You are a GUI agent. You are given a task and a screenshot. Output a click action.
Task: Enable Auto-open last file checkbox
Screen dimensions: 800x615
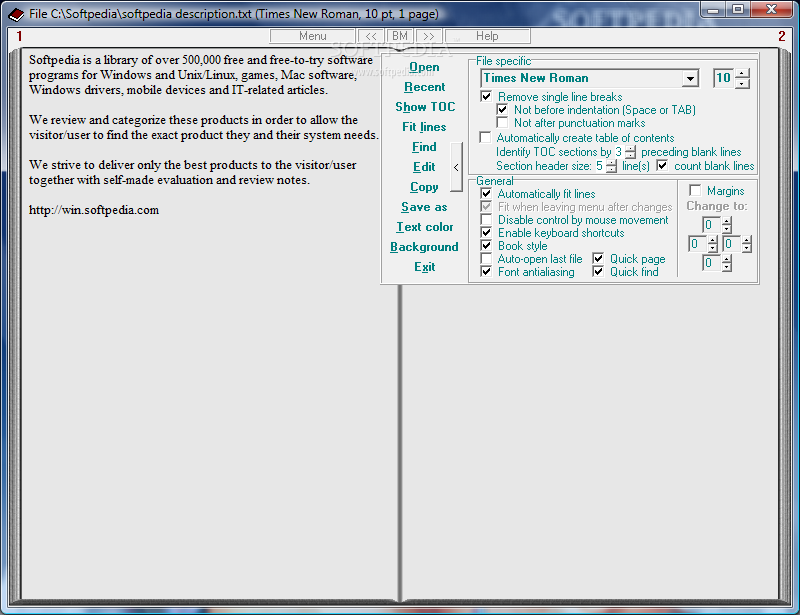[486, 259]
